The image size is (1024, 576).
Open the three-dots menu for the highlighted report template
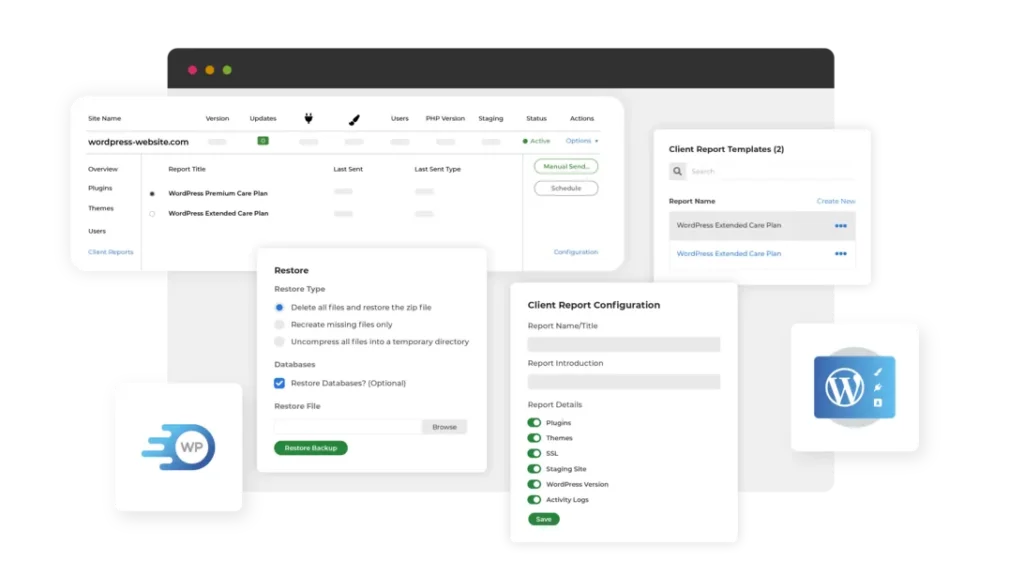click(x=841, y=226)
